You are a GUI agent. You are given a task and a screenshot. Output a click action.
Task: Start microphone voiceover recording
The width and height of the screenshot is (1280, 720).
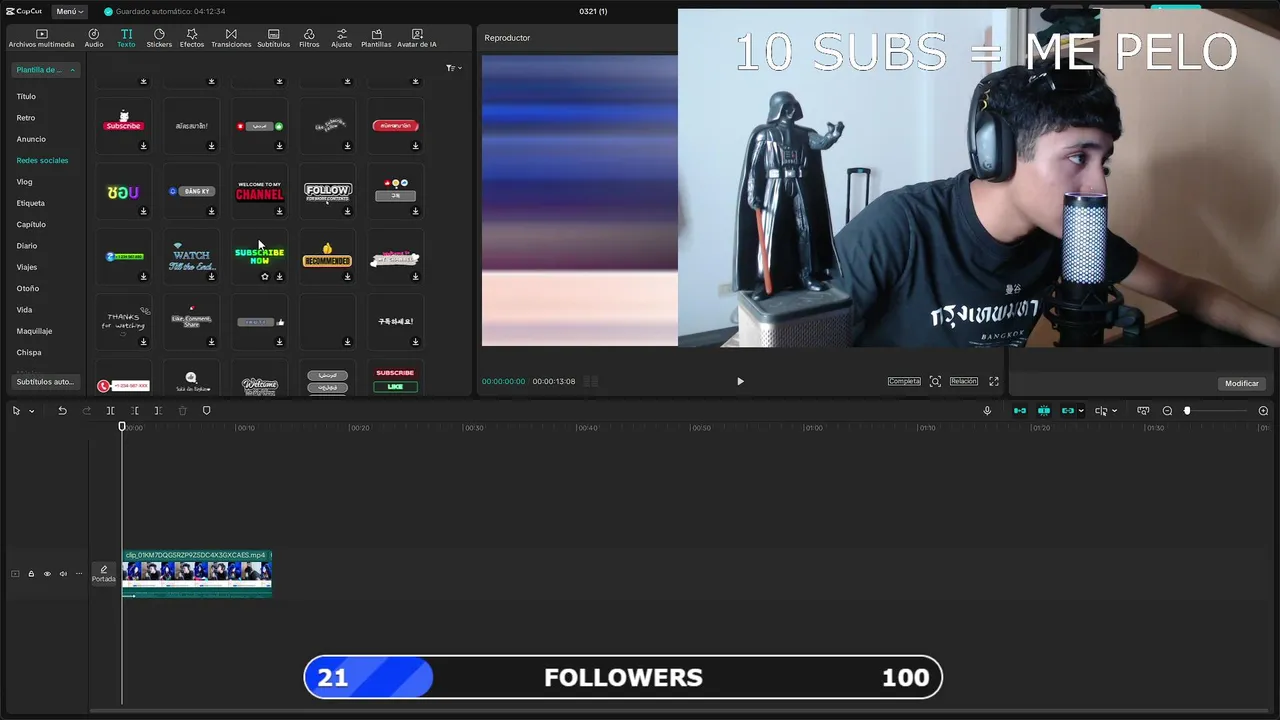click(987, 411)
